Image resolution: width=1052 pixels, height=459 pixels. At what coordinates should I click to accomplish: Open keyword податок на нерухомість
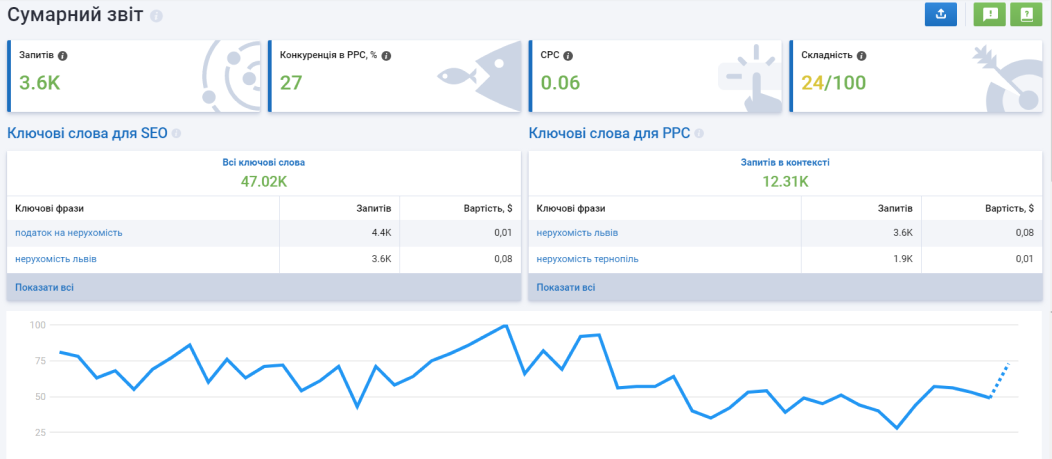tap(69, 233)
